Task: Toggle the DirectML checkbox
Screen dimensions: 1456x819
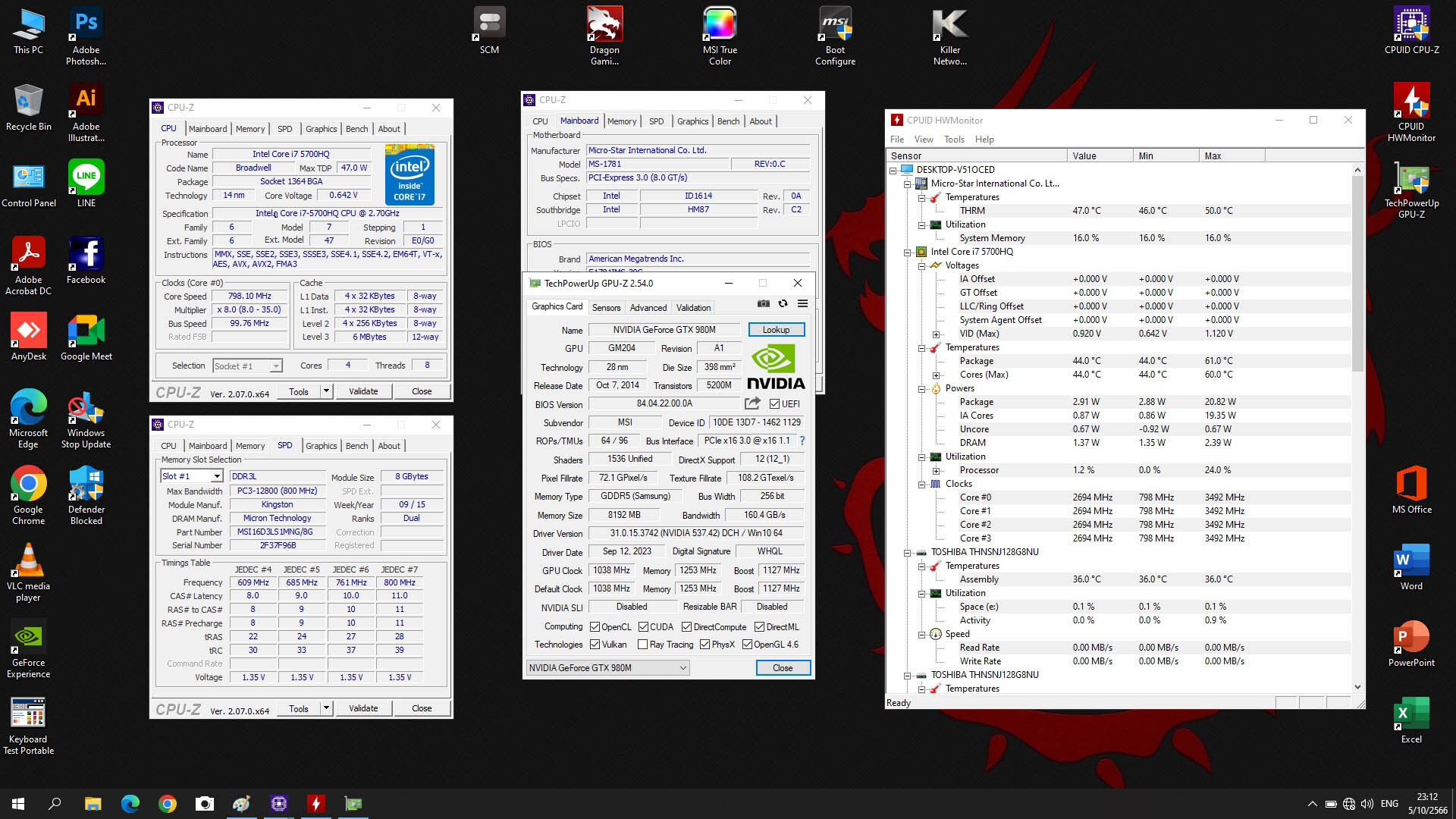Action: (x=759, y=626)
